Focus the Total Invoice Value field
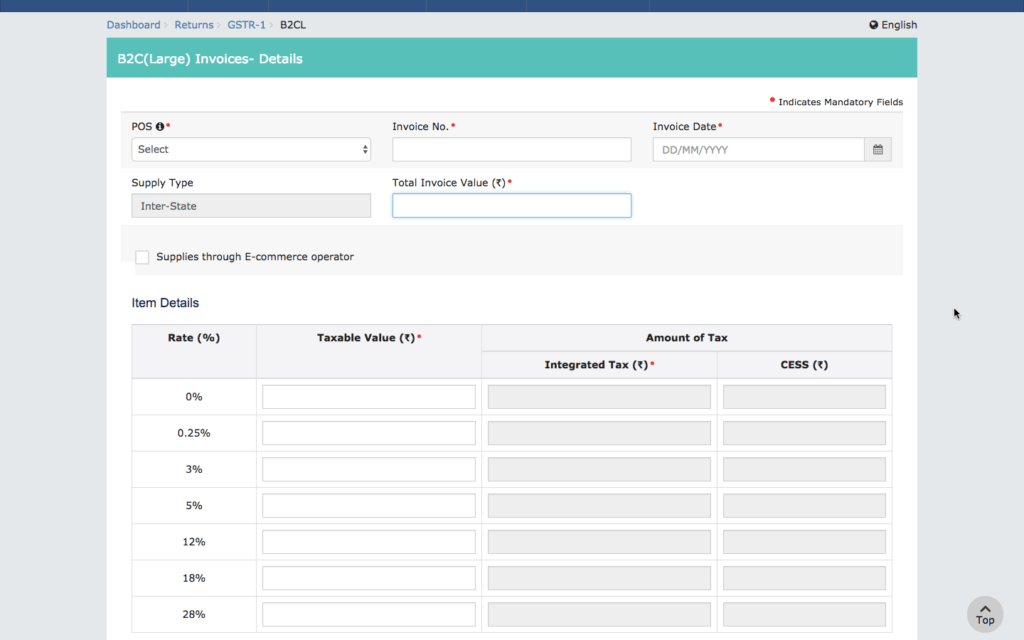 (x=511, y=205)
